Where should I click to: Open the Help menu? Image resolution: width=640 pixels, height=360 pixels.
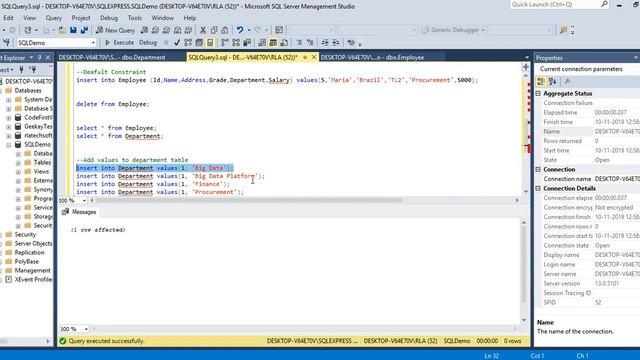click(189, 18)
